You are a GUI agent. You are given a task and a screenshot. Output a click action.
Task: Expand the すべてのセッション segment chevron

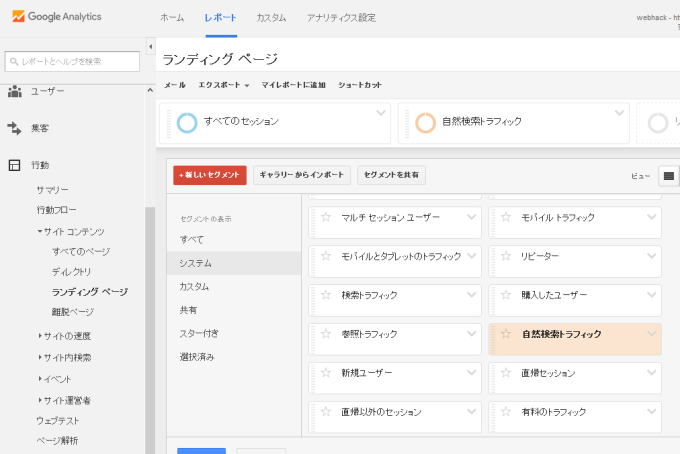click(x=381, y=112)
